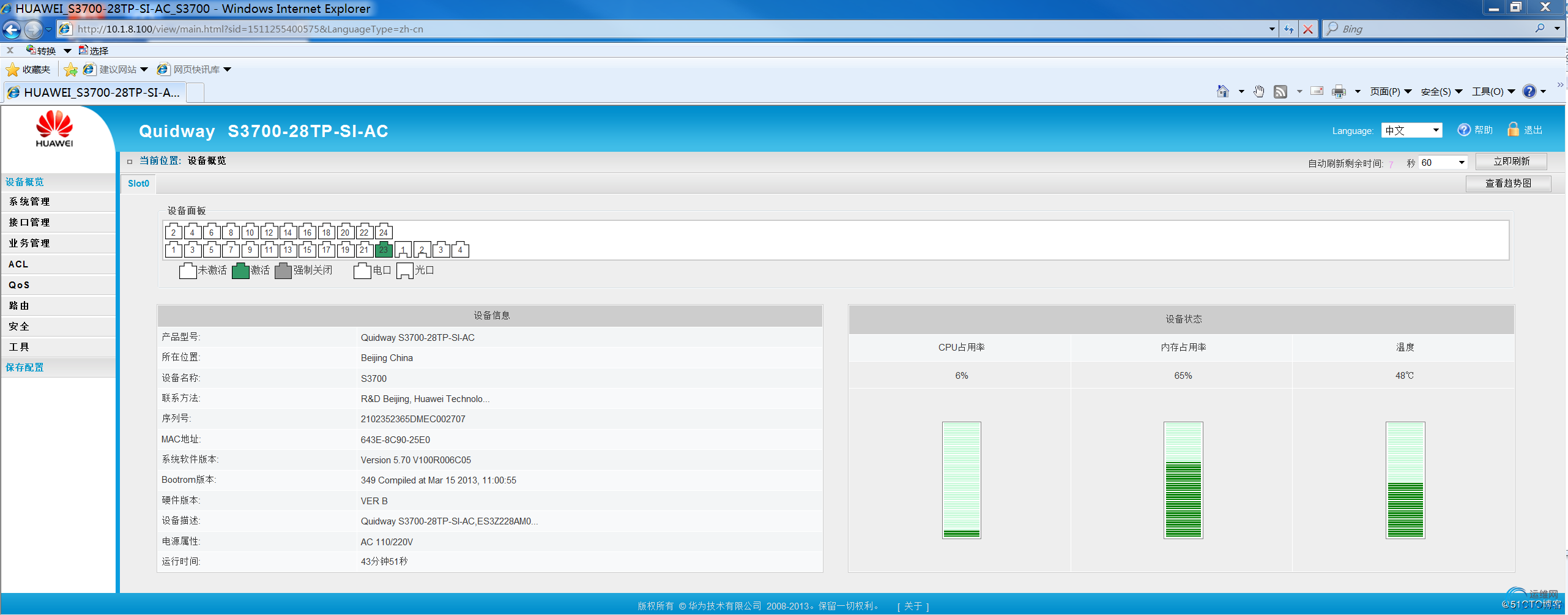Select port 24 on device panel
Image resolution: width=1568 pixels, height=615 pixels.
coord(384,232)
